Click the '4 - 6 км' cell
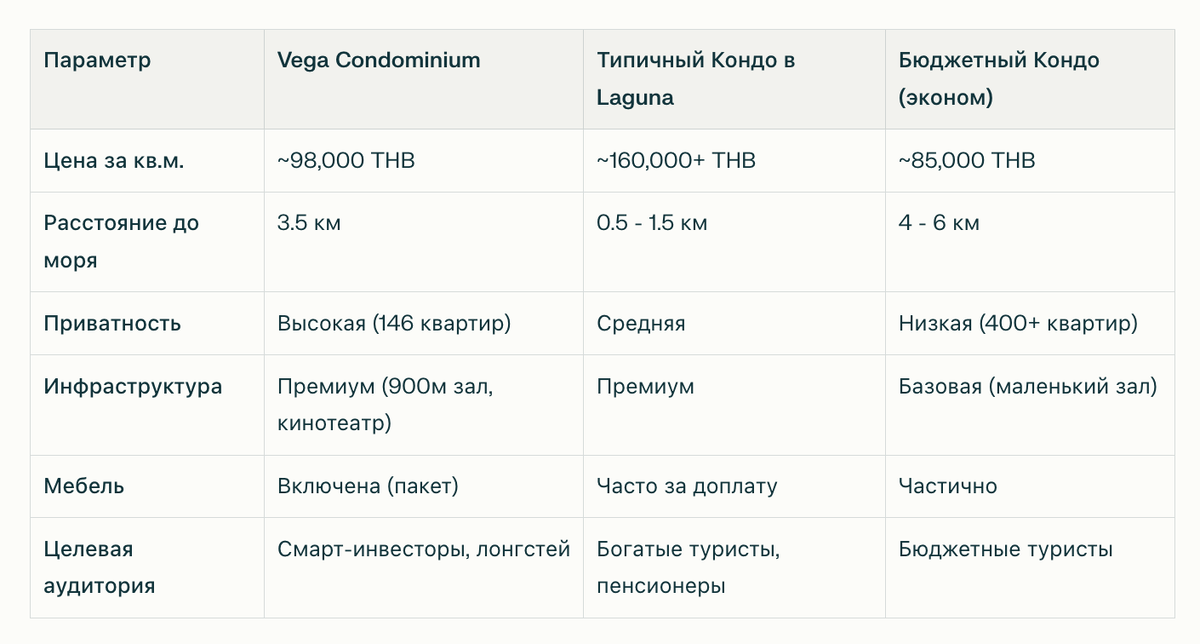Screen dimensions: 1200x644 pyautogui.click(x=939, y=223)
